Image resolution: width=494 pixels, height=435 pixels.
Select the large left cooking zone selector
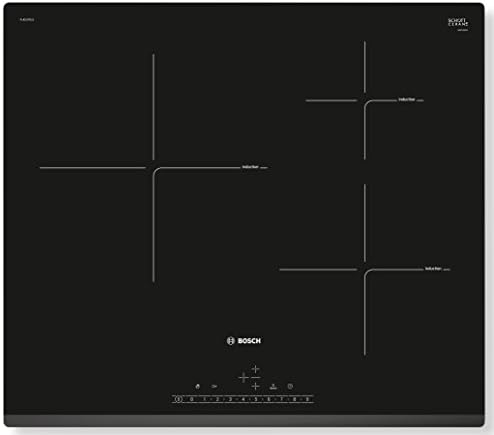click(x=244, y=378)
